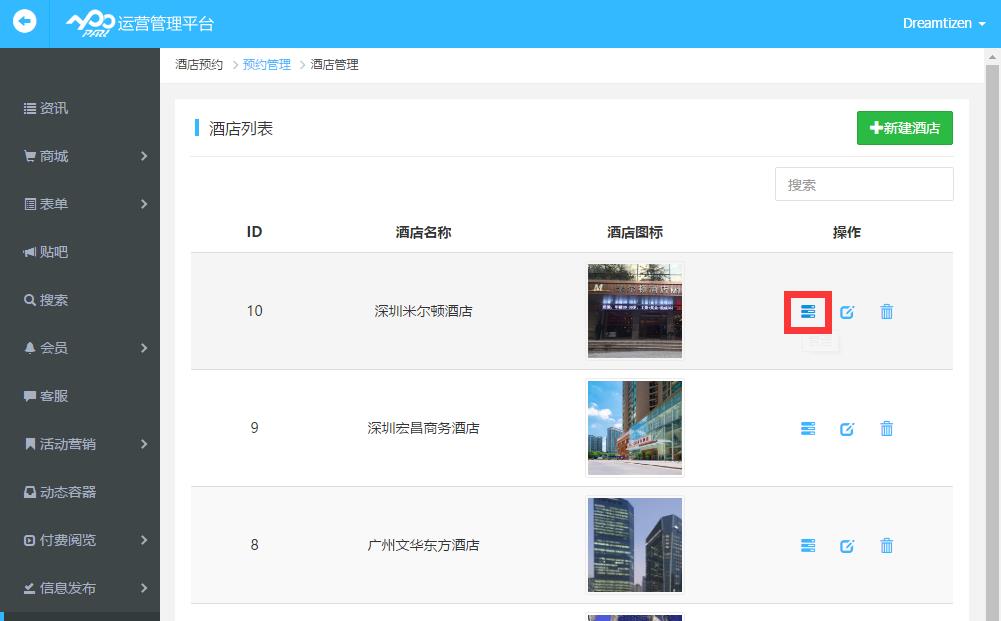Click edit icon for 广州文华东方酒店

pyautogui.click(x=847, y=546)
